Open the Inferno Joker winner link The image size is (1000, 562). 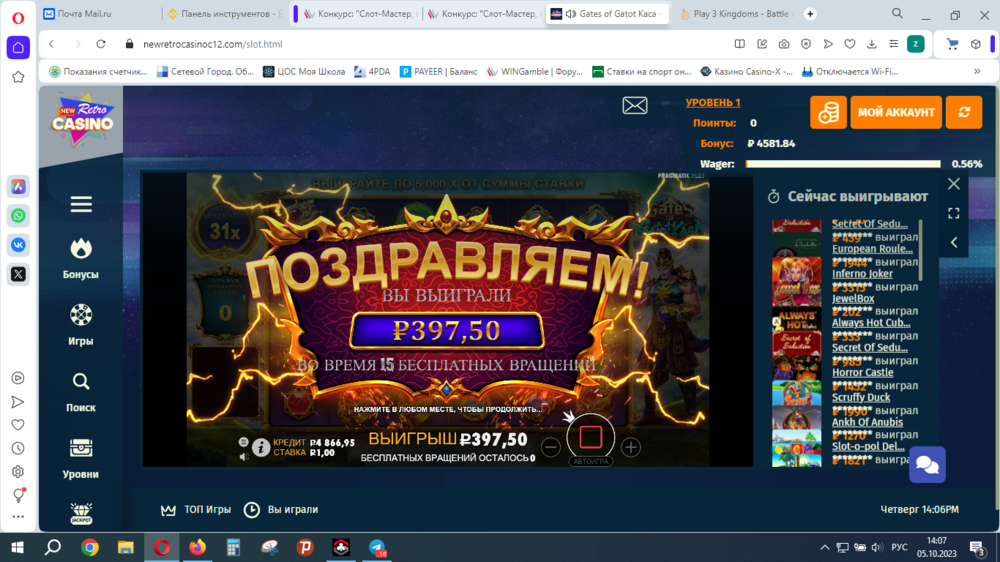(862, 273)
